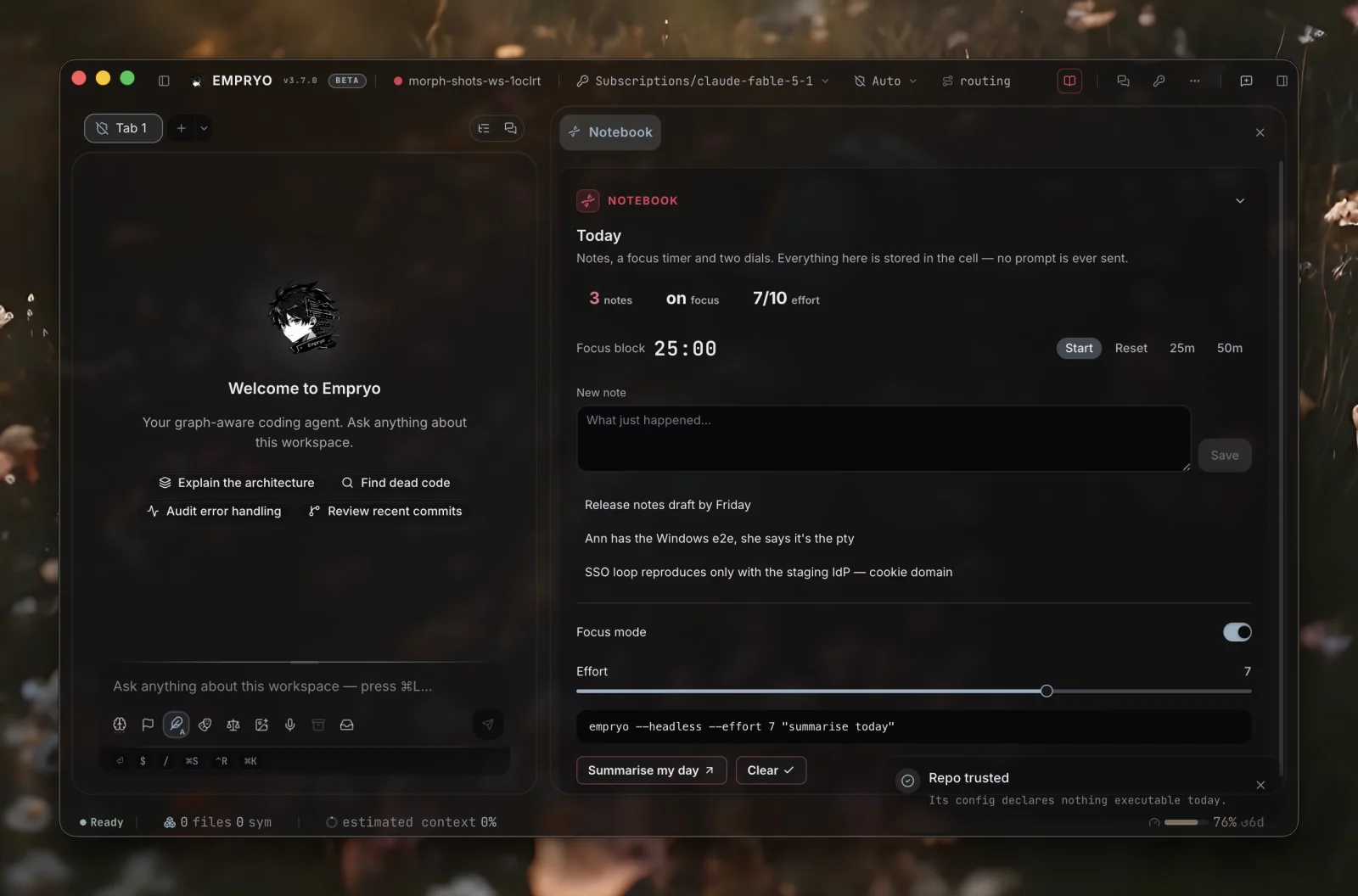Viewport: 1358px width, 896px height.
Task: Toggle the right sidebar panel icon
Action: pyautogui.click(x=1282, y=81)
